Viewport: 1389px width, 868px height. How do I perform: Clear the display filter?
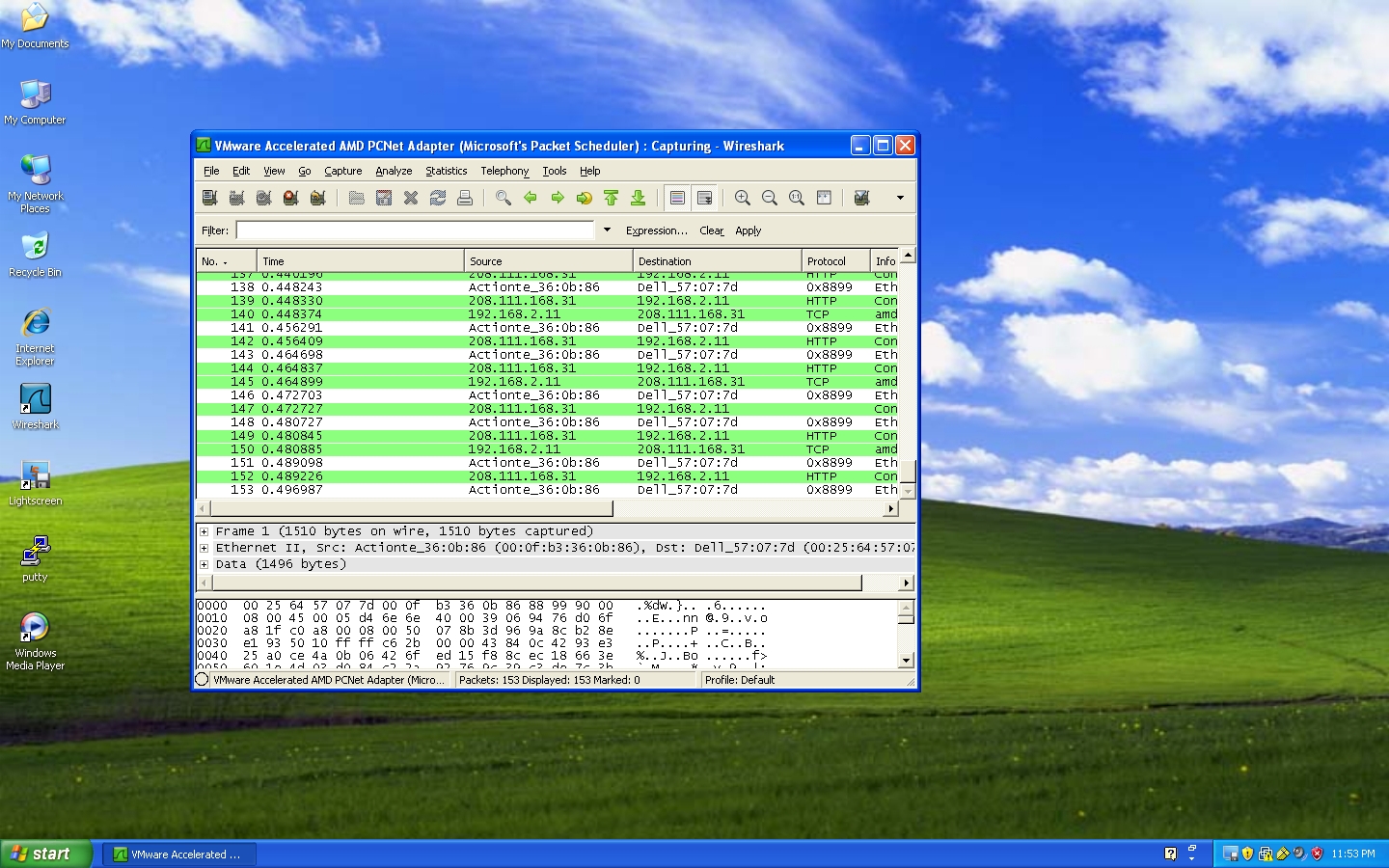point(712,231)
